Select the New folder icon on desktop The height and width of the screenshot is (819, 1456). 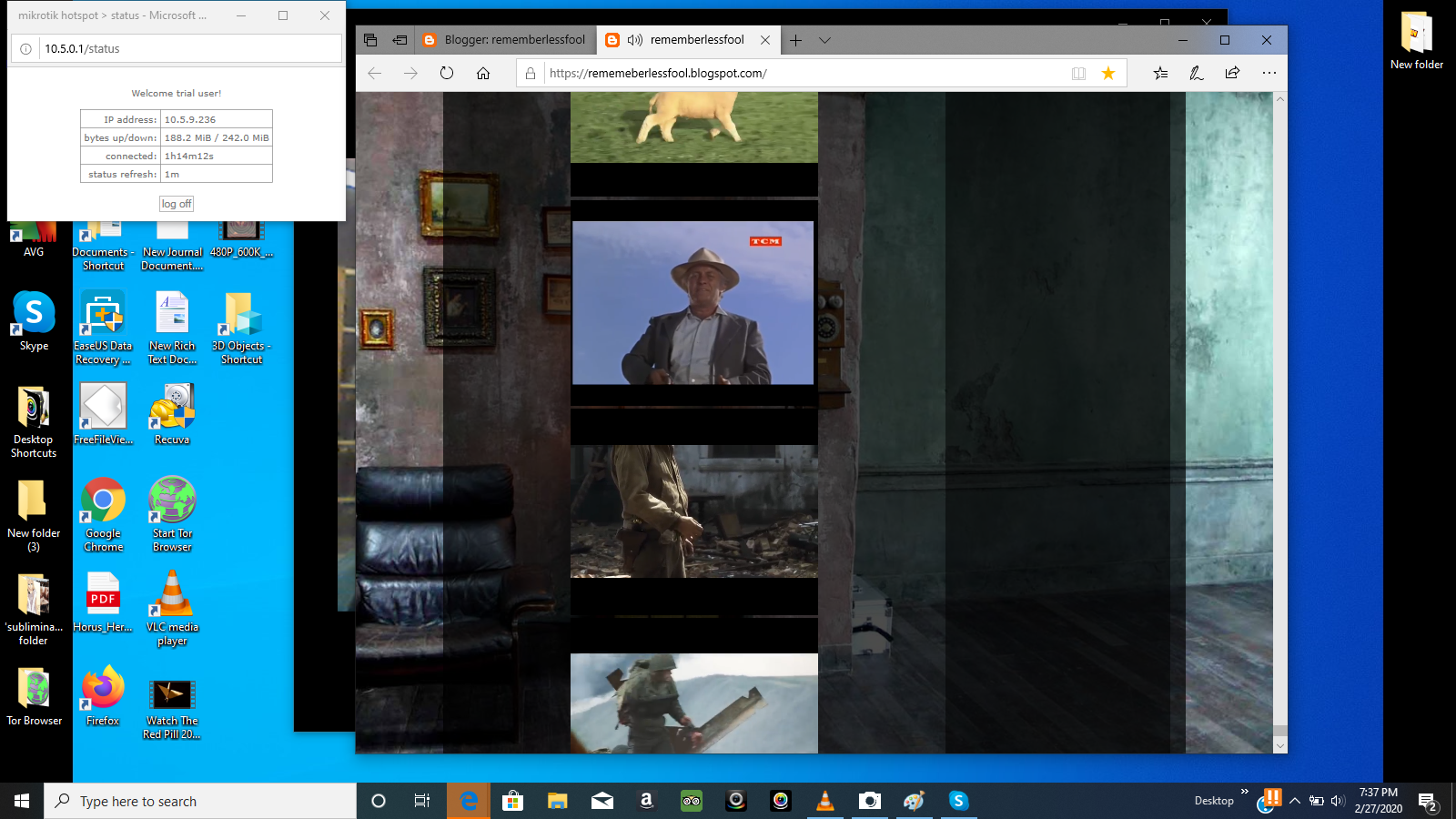[x=1417, y=41]
